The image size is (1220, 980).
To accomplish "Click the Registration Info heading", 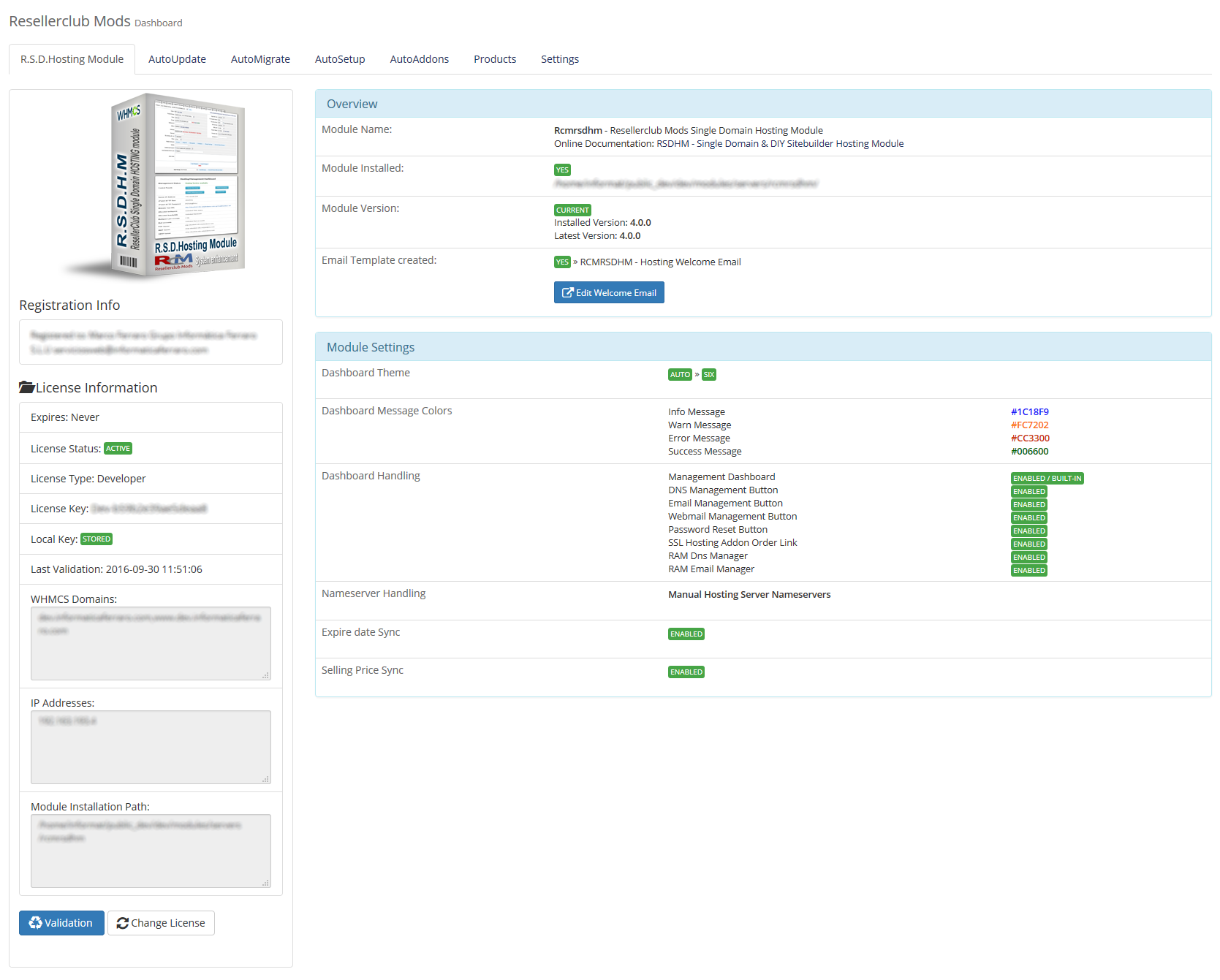I will (69, 305).
